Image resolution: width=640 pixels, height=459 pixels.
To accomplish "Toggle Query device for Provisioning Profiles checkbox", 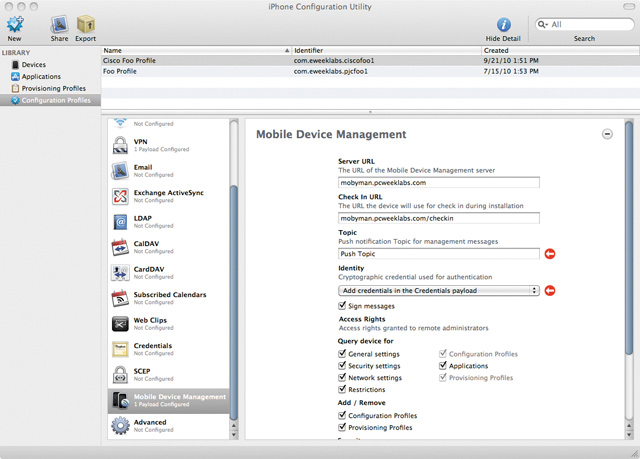I will pos(443,377).
